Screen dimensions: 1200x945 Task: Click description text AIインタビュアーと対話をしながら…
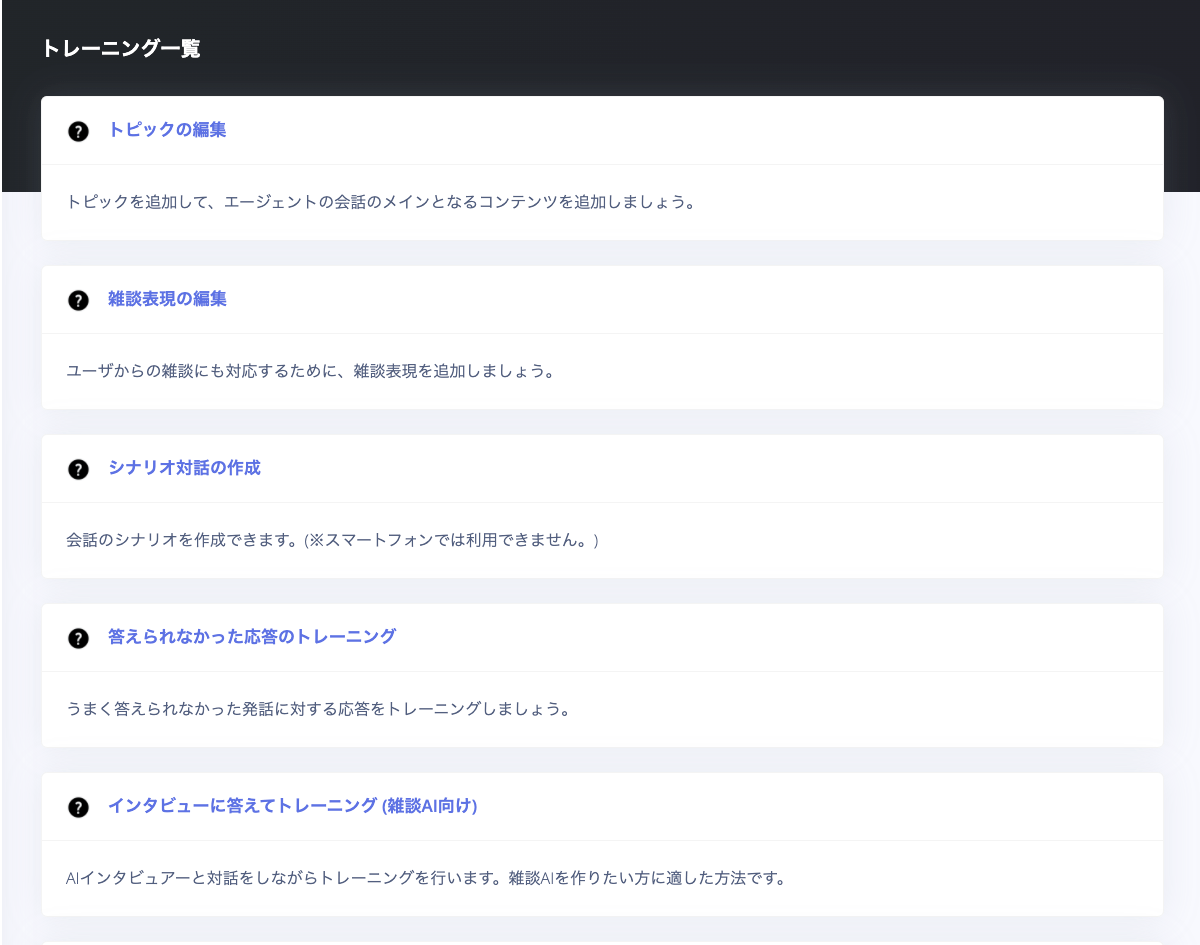426,879
